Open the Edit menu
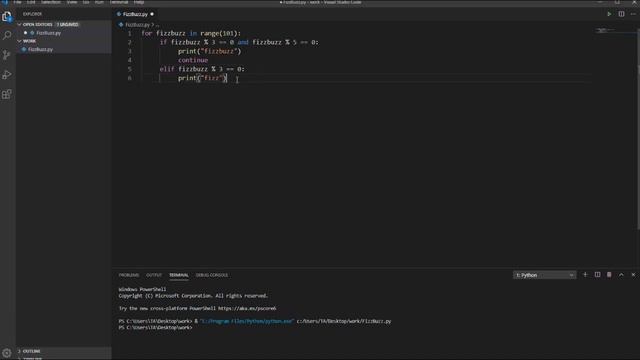This screenshot has height=360, width=640. (31, 2)
